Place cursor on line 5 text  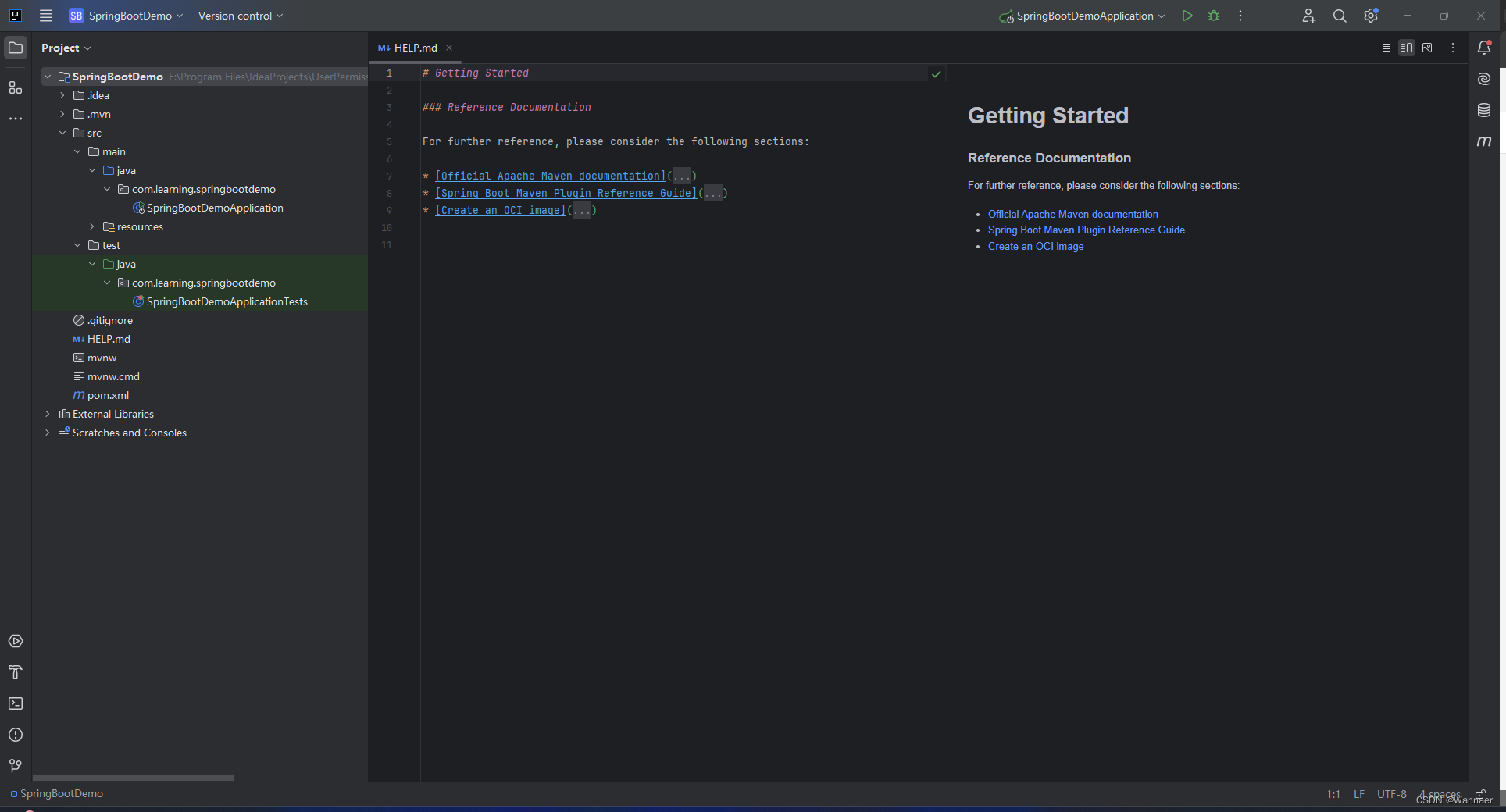(616, 141)
